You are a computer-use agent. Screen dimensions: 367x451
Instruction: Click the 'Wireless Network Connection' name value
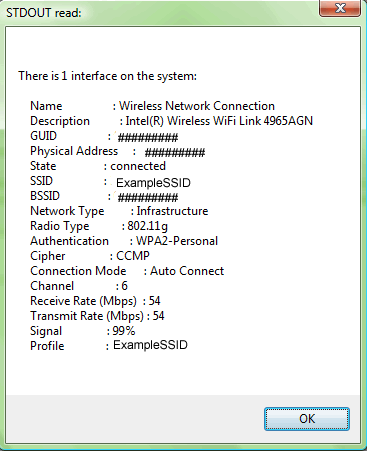coord(197,106)
